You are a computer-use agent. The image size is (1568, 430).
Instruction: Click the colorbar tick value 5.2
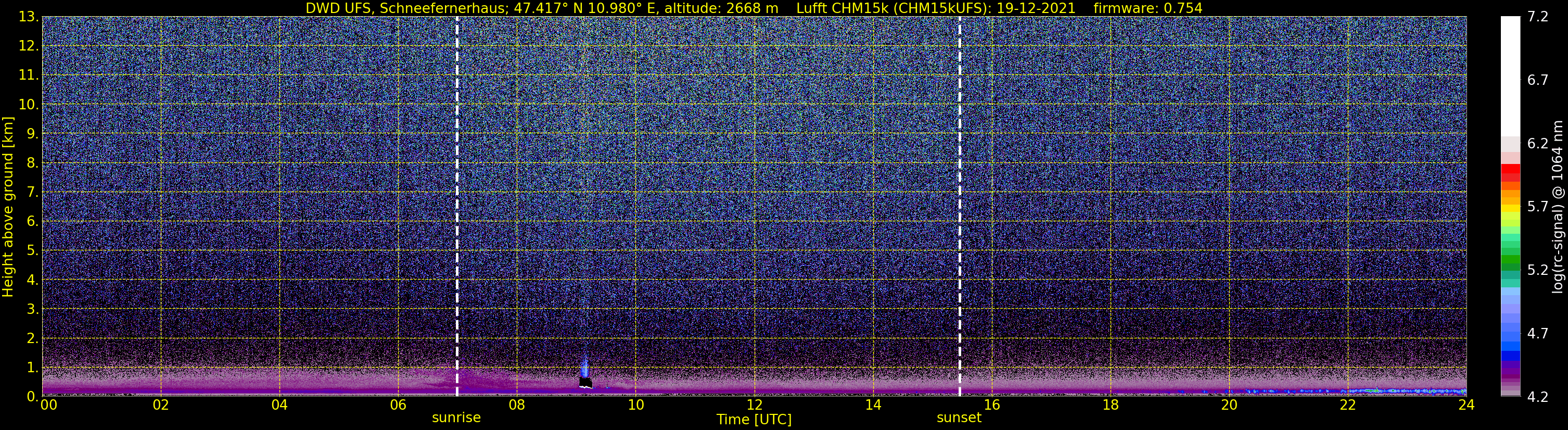(1538, 270)
